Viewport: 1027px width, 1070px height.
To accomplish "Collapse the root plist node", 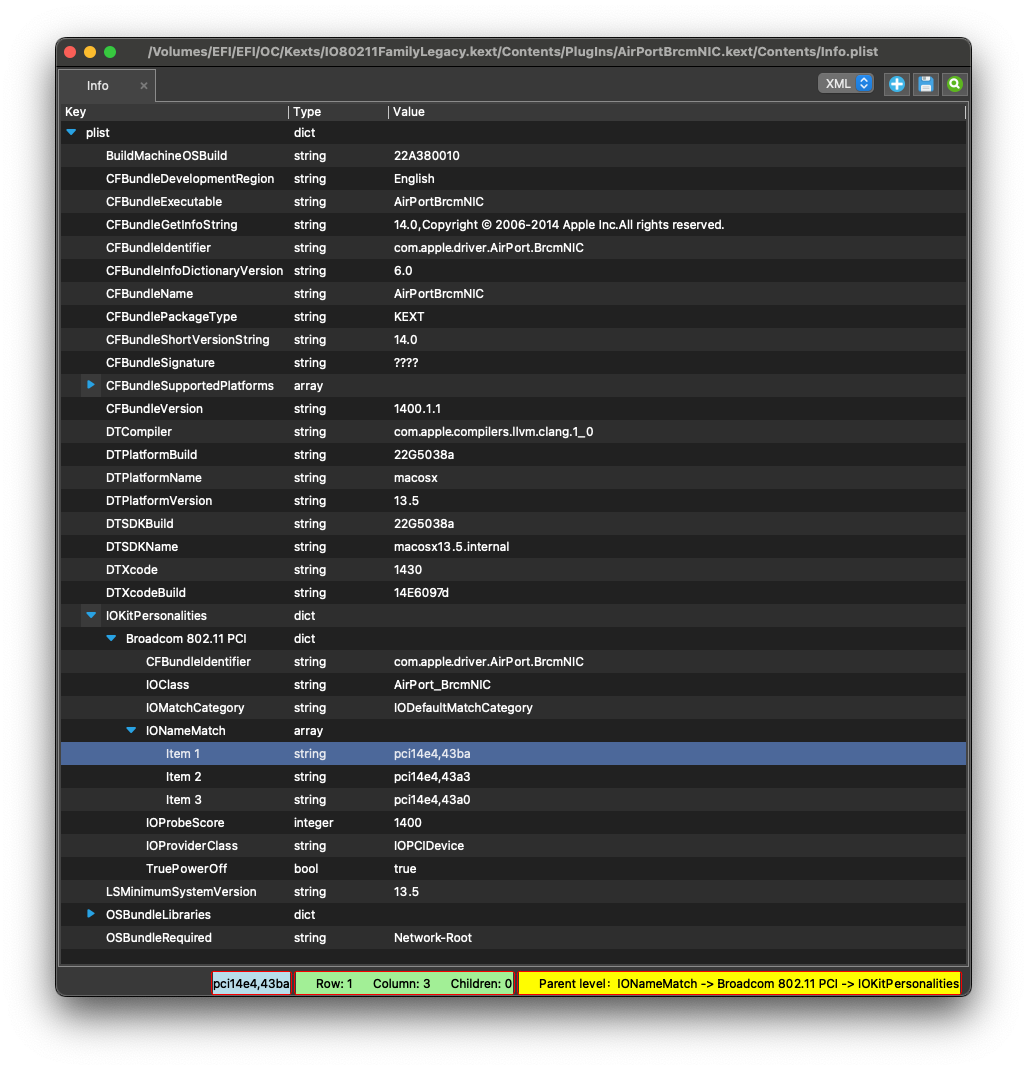I will tap(71, 132).
